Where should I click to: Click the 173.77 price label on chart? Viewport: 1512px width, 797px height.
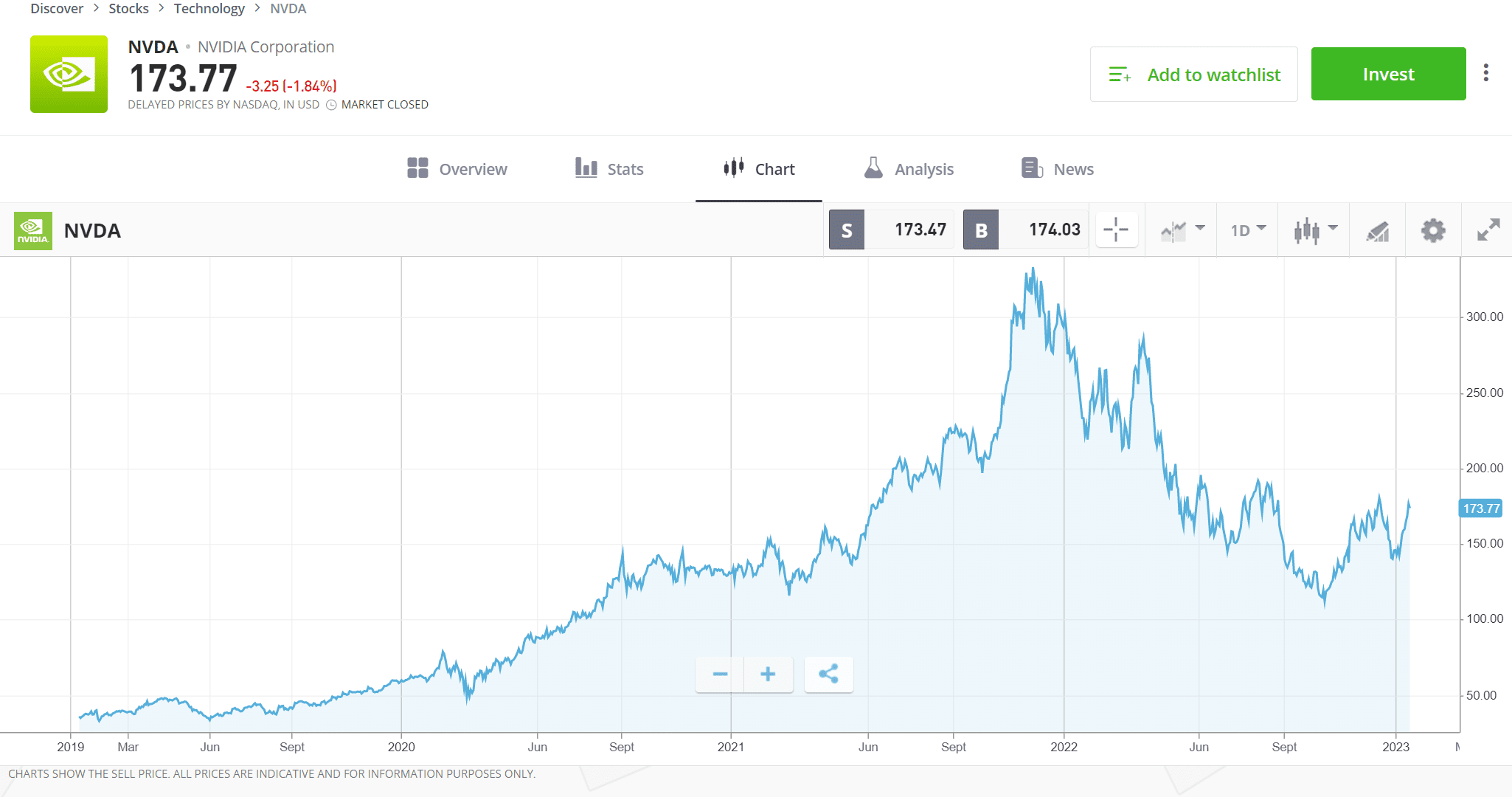pos(1481,508)
